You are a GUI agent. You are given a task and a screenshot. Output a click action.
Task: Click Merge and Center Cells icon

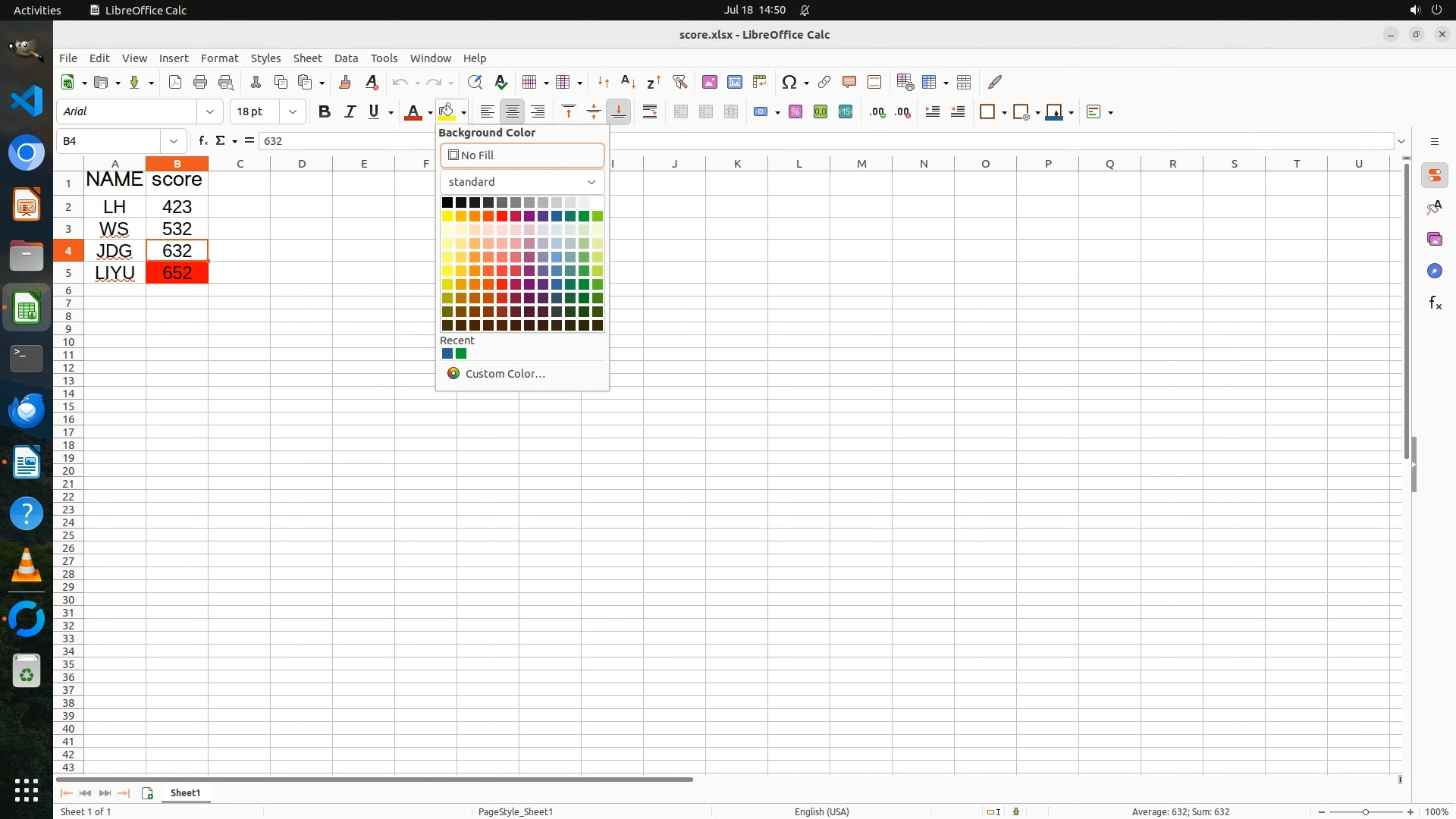coord(681,112)
